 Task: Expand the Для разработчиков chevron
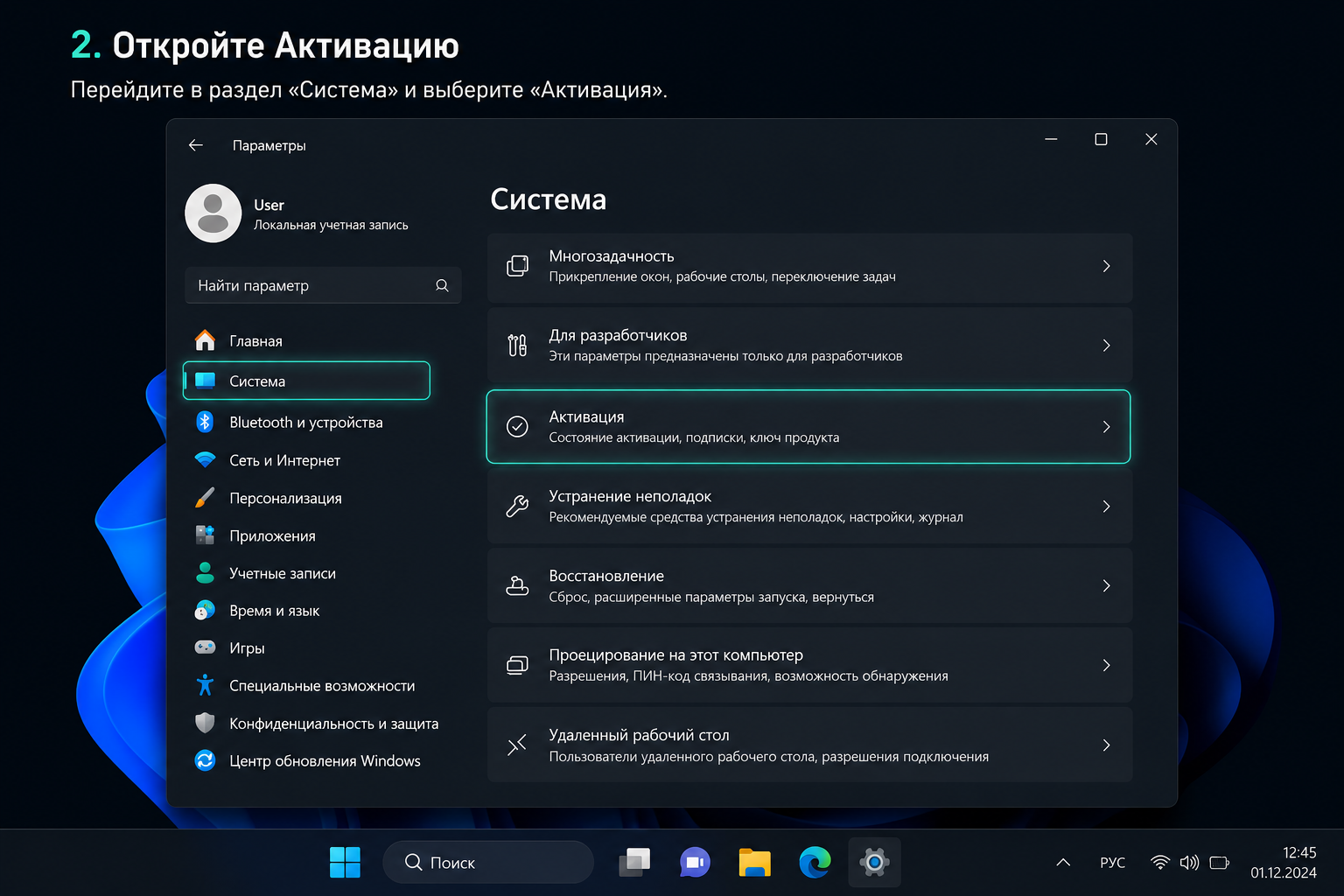[1106, 346]
